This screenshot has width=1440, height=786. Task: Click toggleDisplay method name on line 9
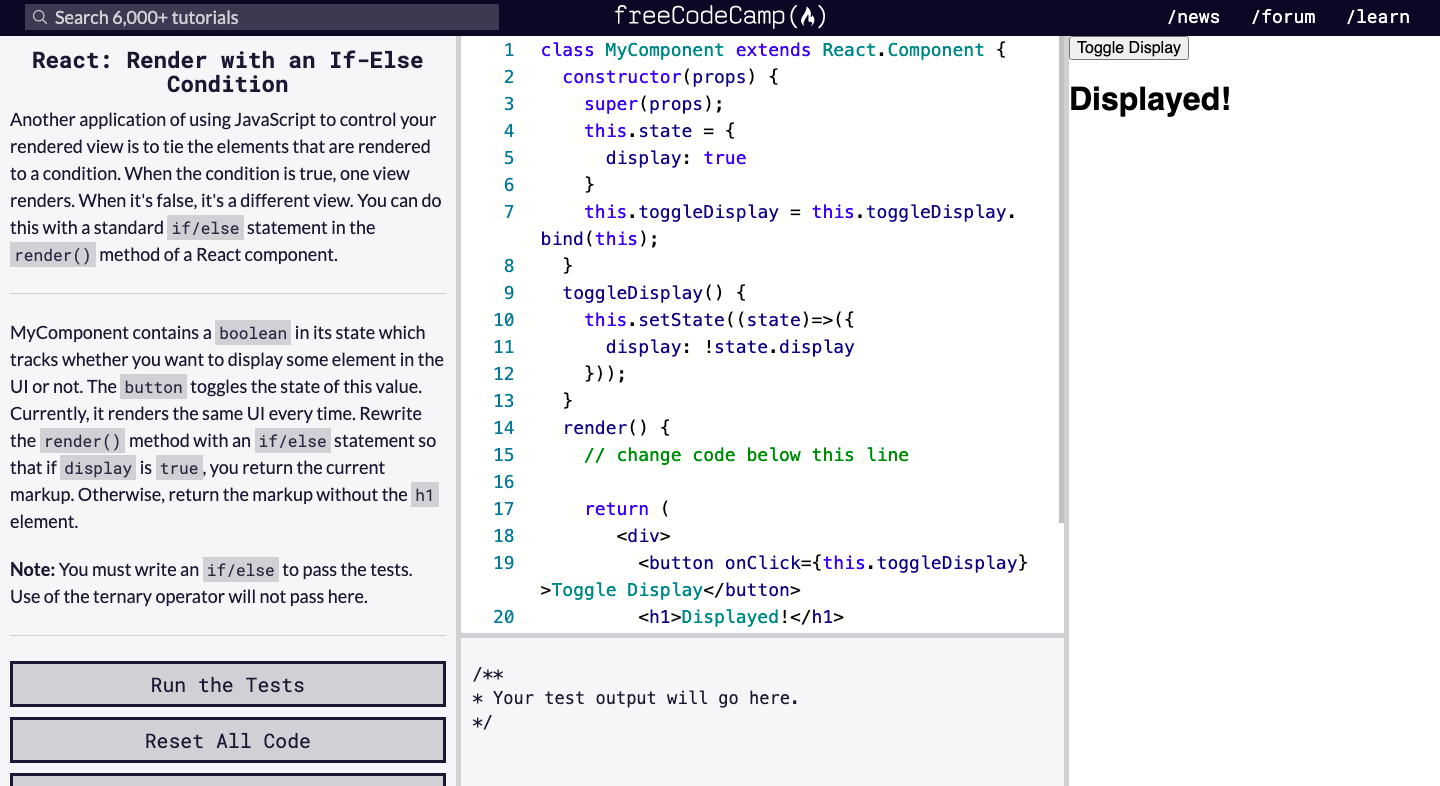pyautogui.click(x=633, y=292)
